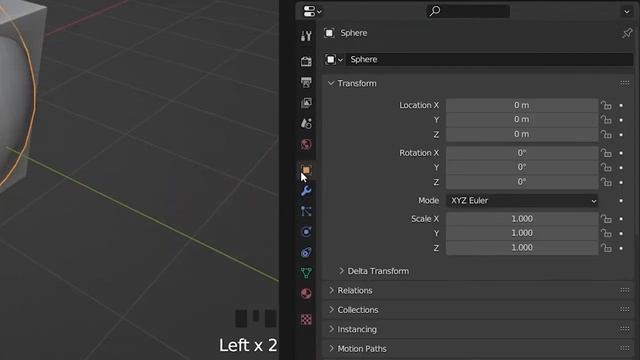Open the properties options dropdown at top right

(x=627, y=11)
